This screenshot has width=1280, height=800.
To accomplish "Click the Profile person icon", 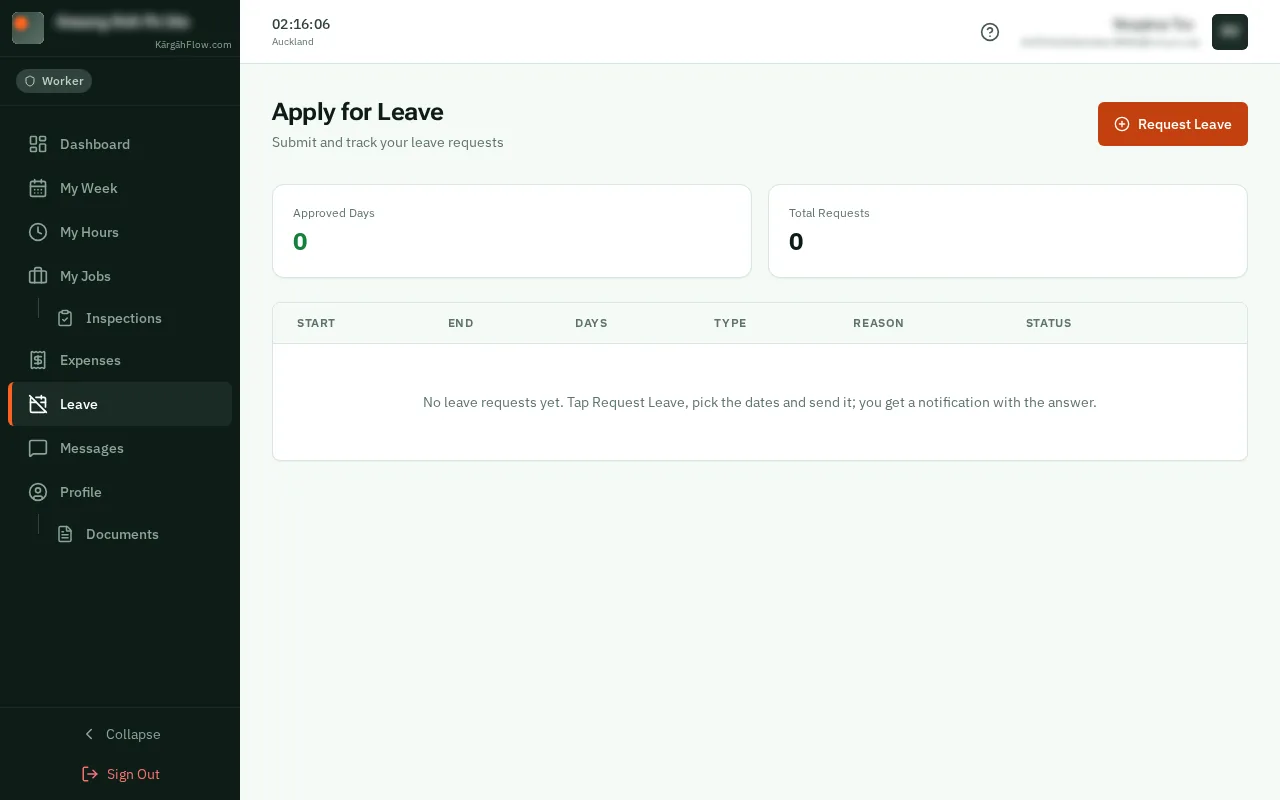I will coord(38,492).
